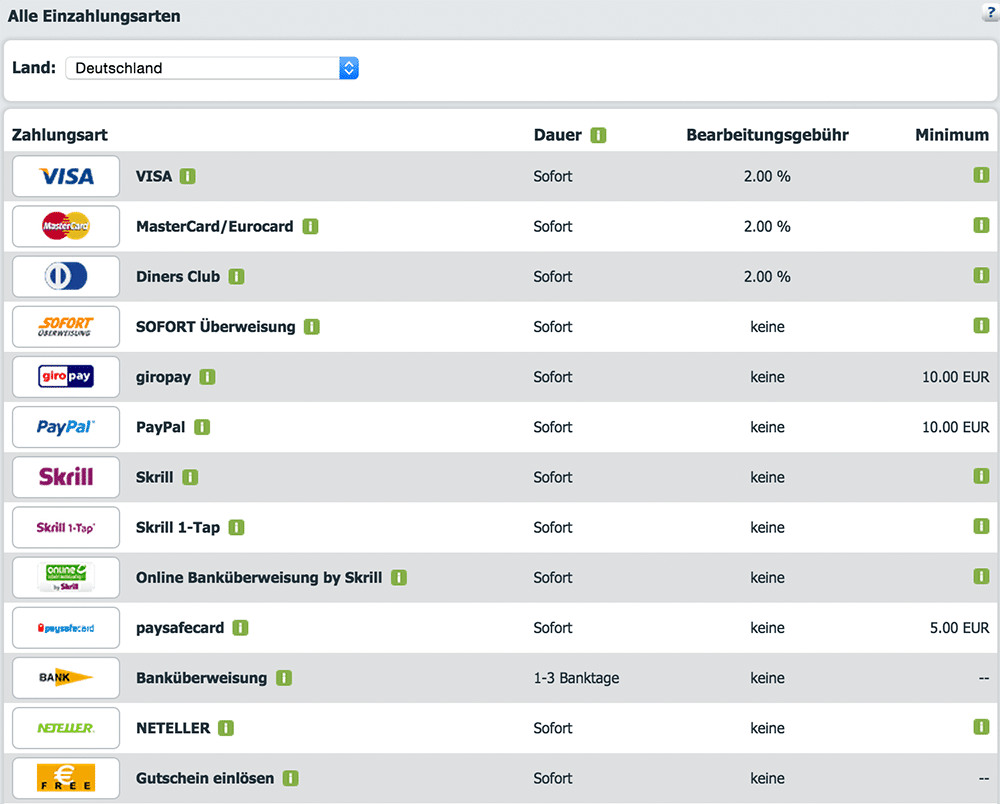Open info icon beside Diners Club
Image resolution: width=1000 pixels, height=804 pixels.
tap(237, 277)
